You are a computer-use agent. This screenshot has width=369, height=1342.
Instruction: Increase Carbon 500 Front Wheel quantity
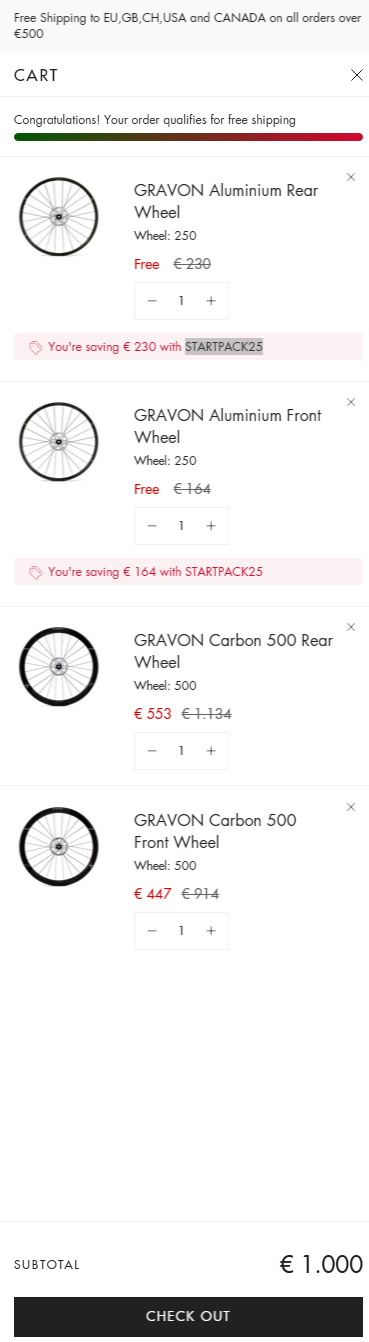tap(211, 931)
